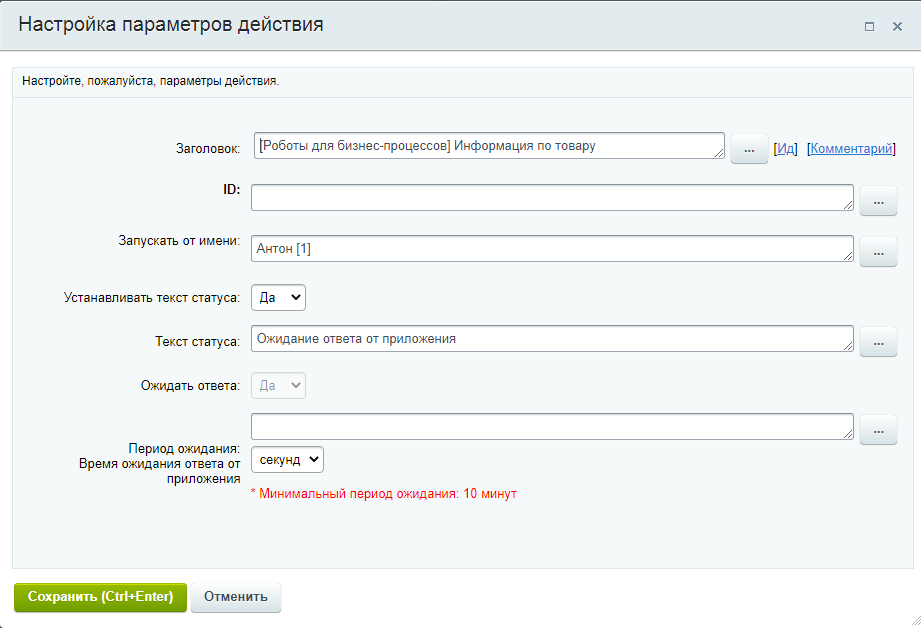Image resolution: width=921 pixels, height=628 pixels.
Task: Open the value picker for Текст статуса
Action: coord(878,342)
